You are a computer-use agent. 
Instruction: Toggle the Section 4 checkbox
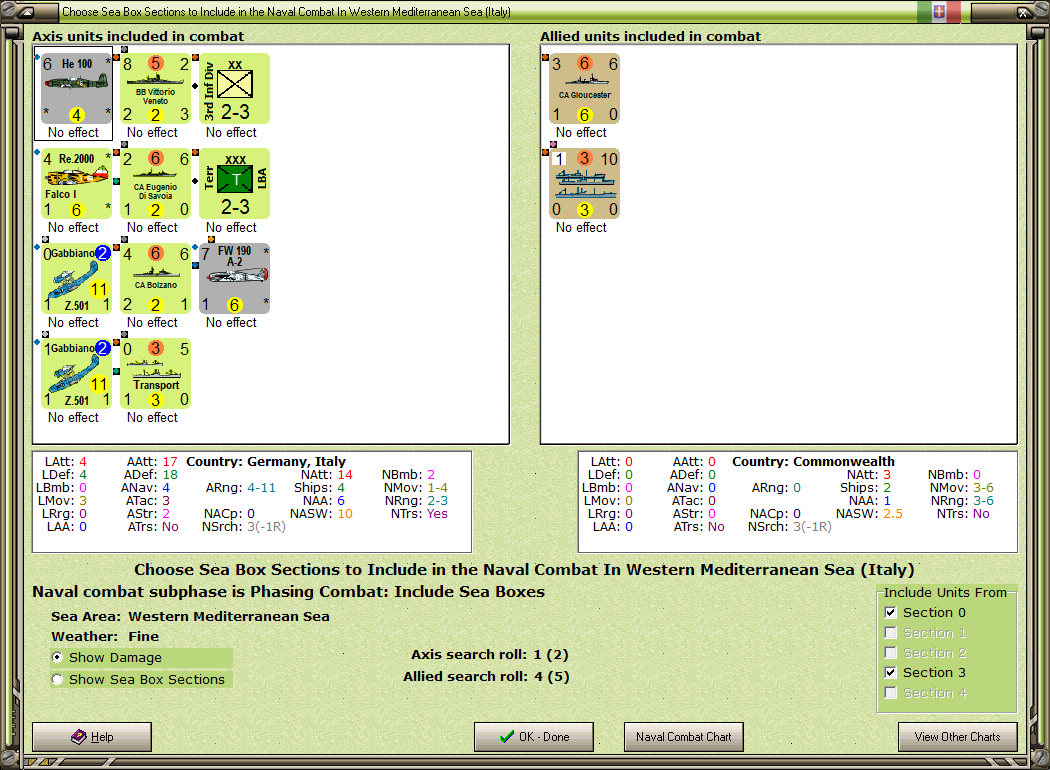tap(891, 693)
